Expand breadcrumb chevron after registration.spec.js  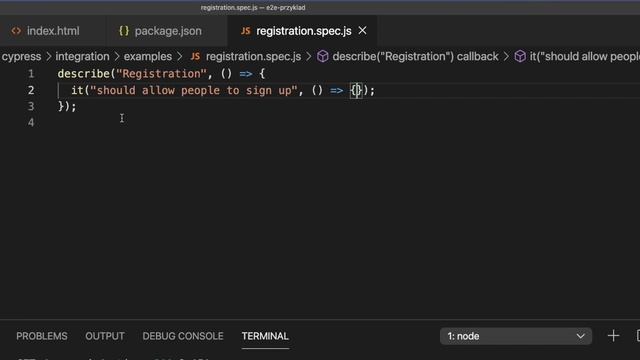tap(309, 56)
